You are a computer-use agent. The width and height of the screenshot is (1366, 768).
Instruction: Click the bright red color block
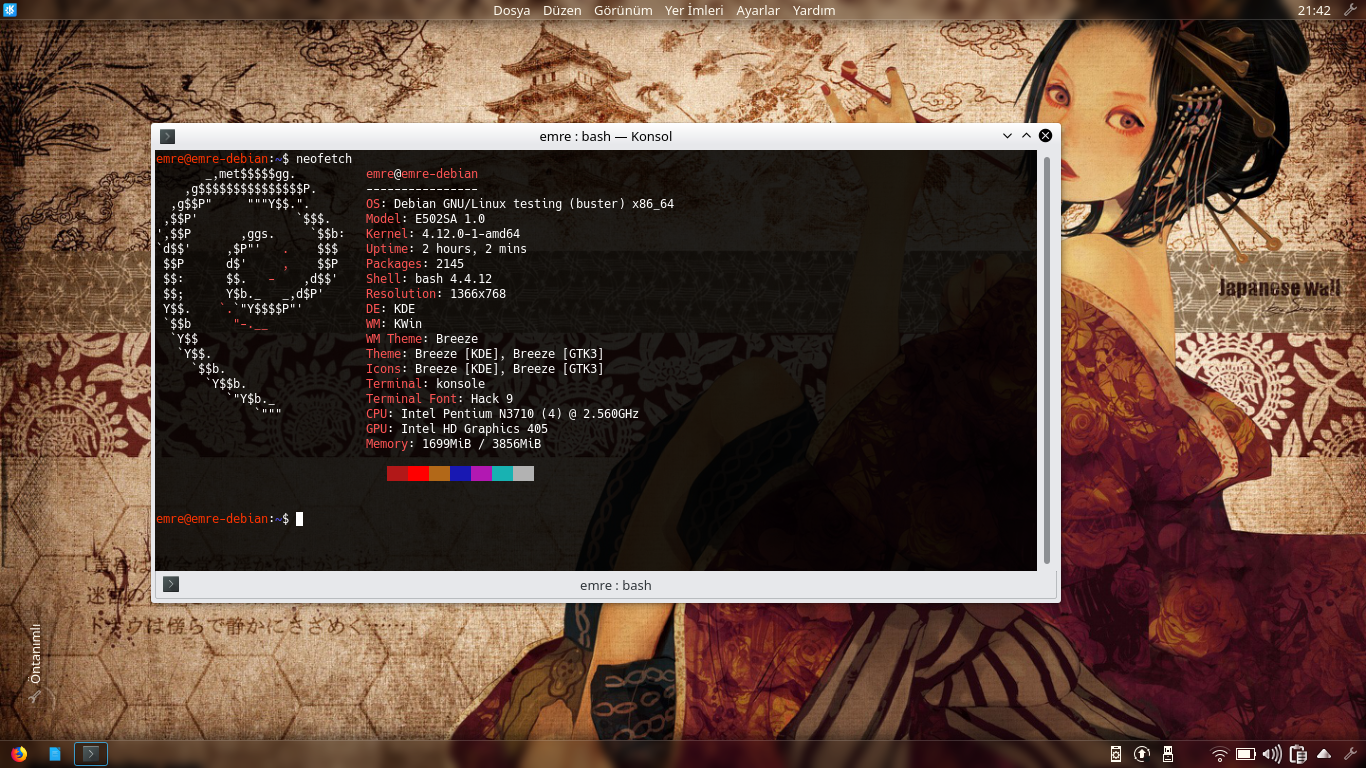click(x=418, y=473)
